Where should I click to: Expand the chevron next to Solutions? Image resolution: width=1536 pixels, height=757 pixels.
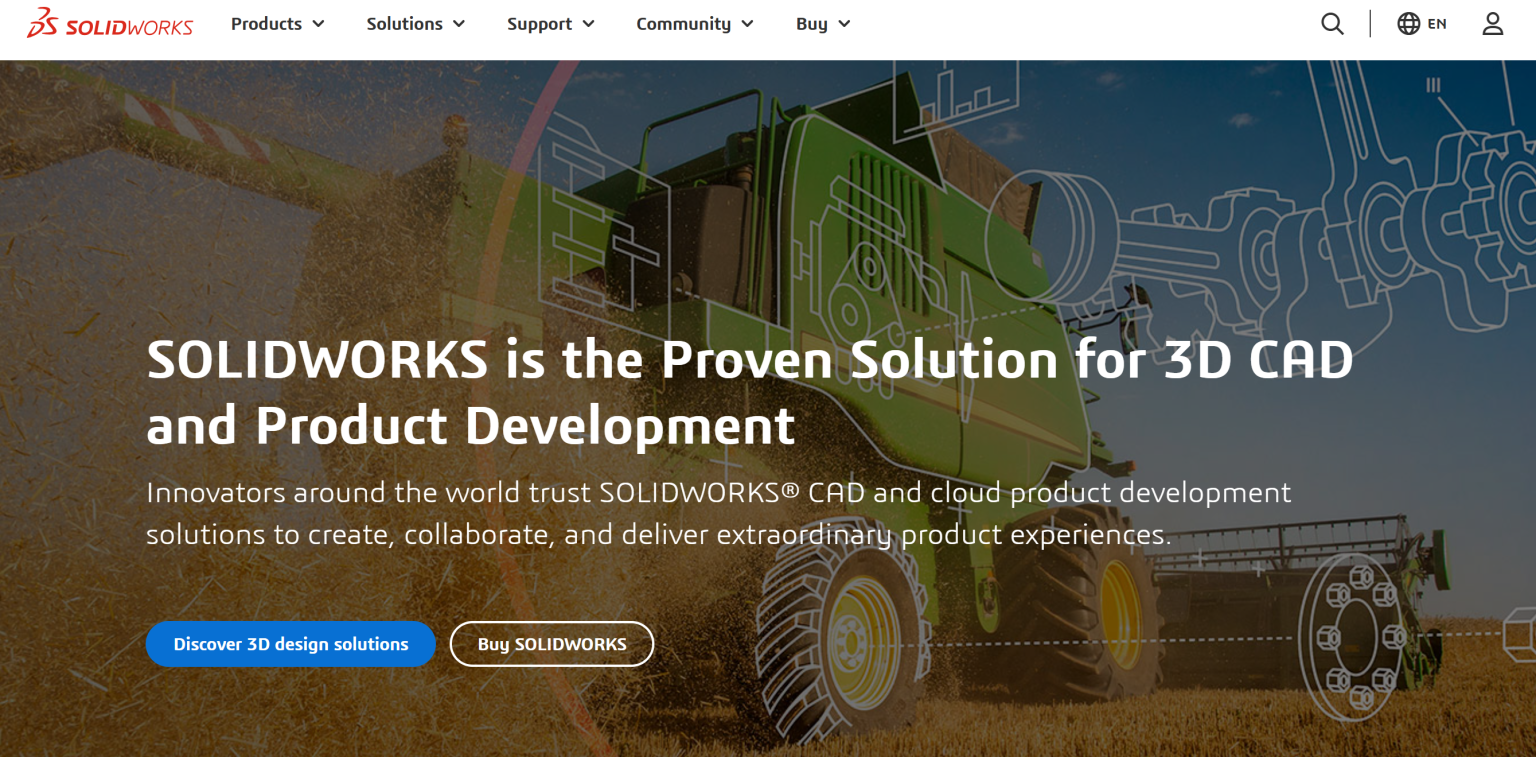coord(459,24)
